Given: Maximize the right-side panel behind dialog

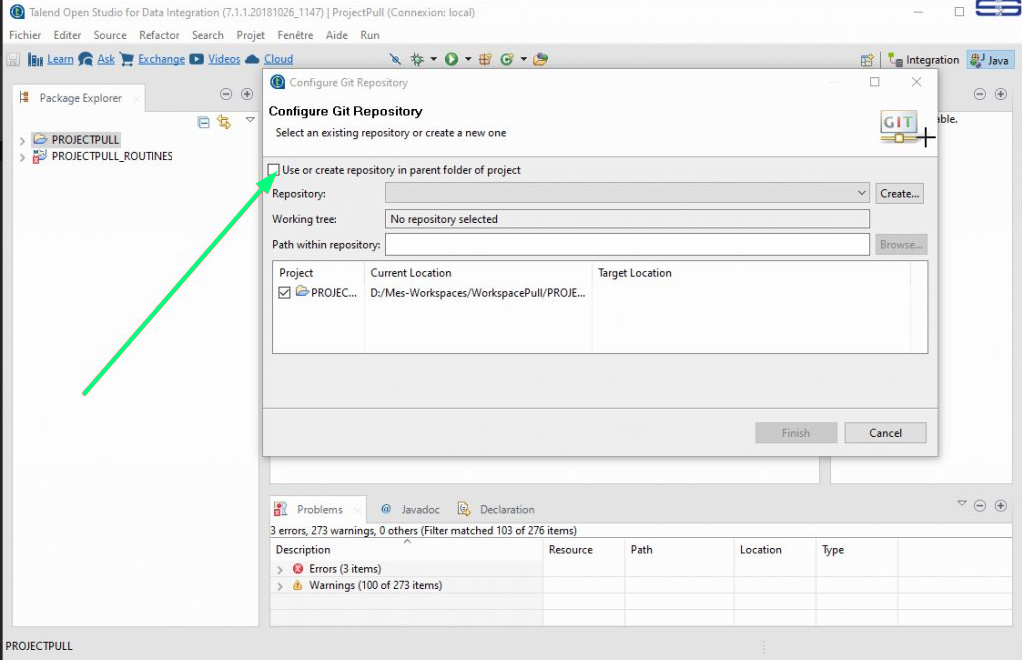Looking at the screenshot, I should [1000, 94].
